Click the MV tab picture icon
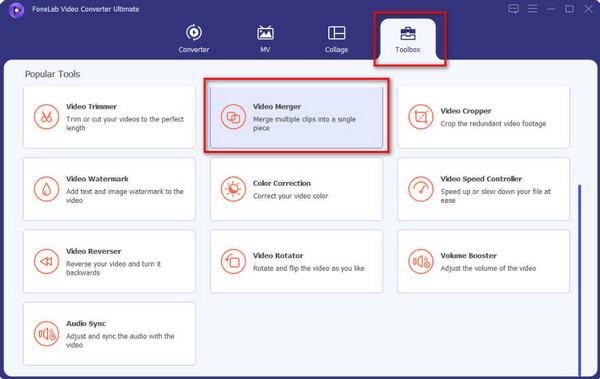Screen dimensions: 600x379 tap(265, 33)
